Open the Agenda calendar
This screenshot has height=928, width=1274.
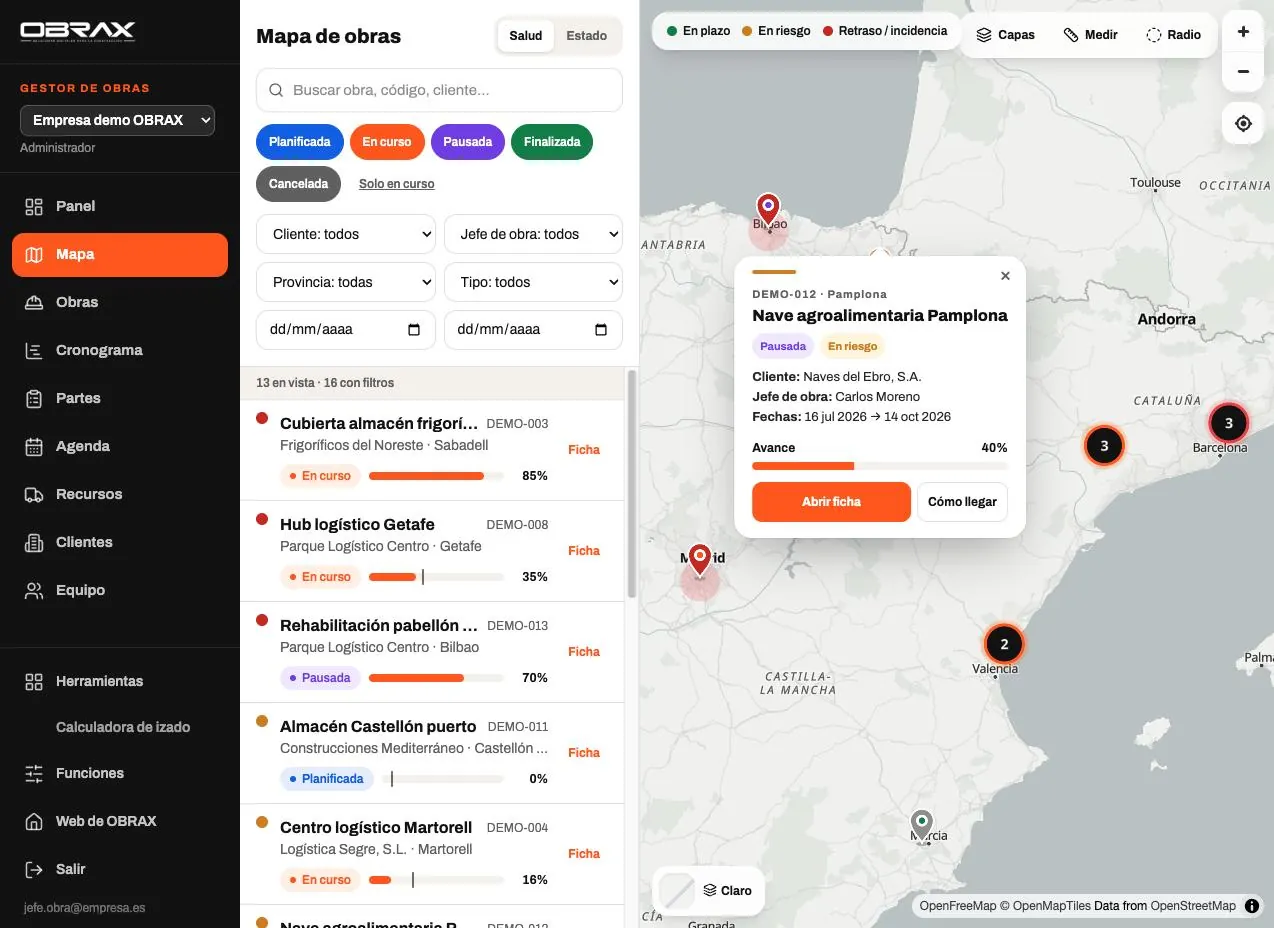120,446
